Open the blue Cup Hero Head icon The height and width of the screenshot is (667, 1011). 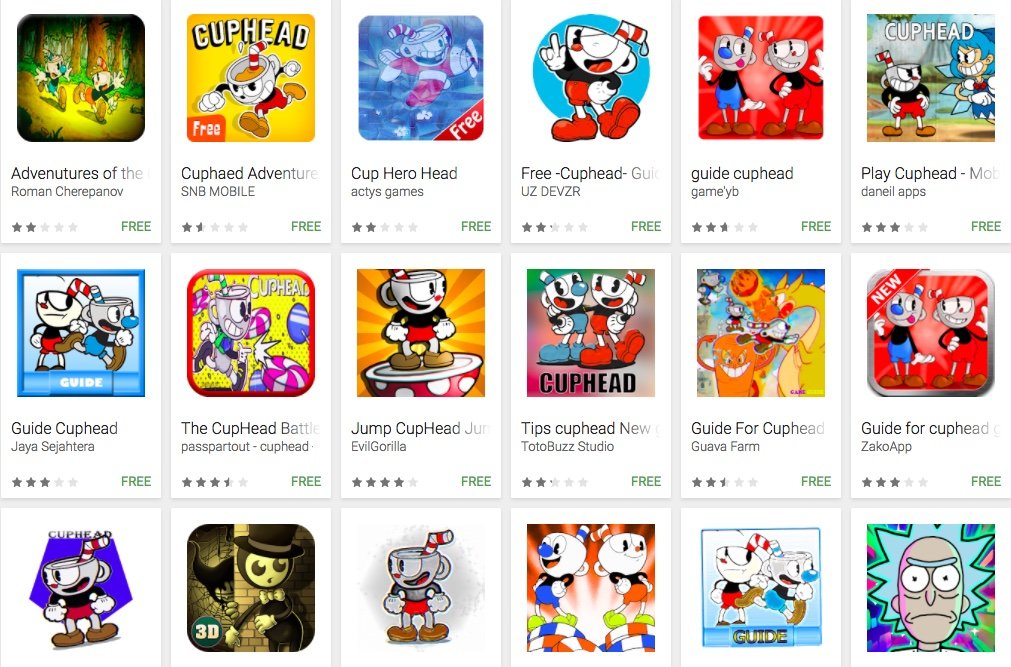click(x=421, y=78)
